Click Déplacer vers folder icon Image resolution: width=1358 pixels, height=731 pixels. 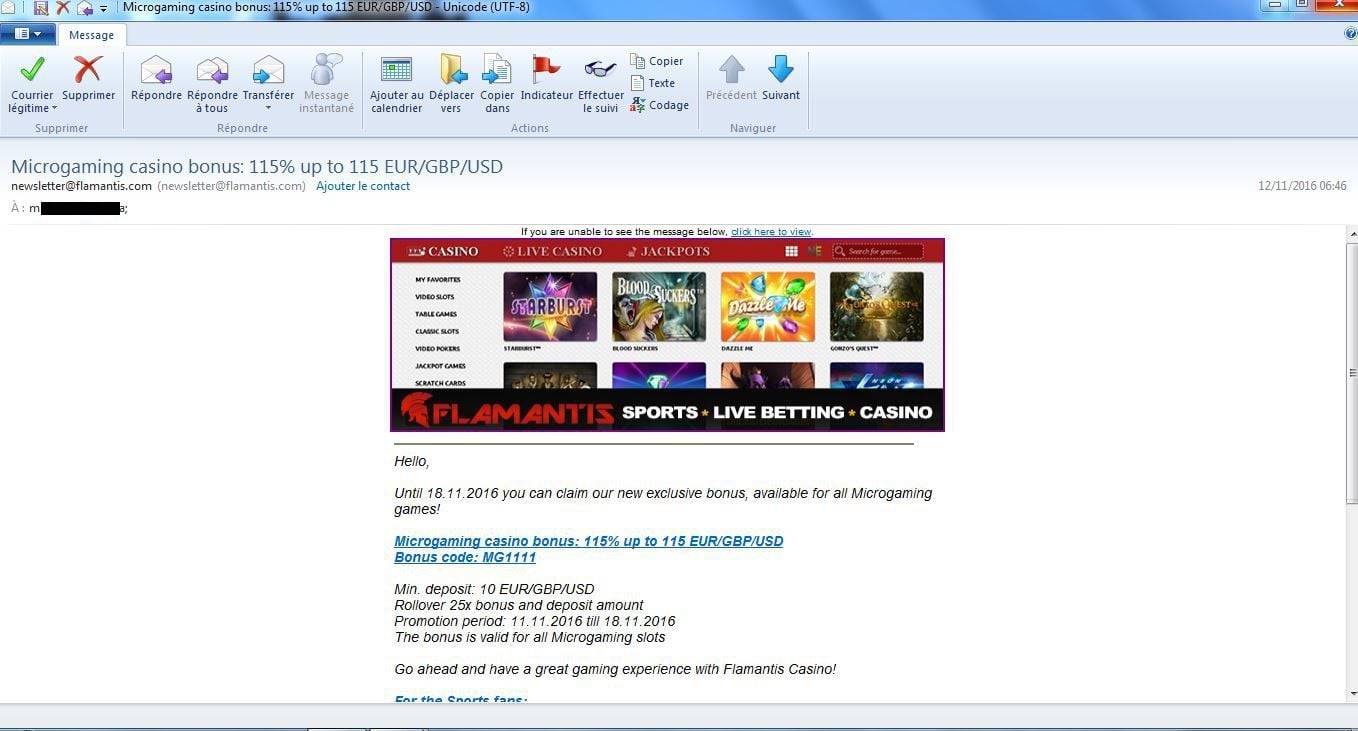coord(452,70)
